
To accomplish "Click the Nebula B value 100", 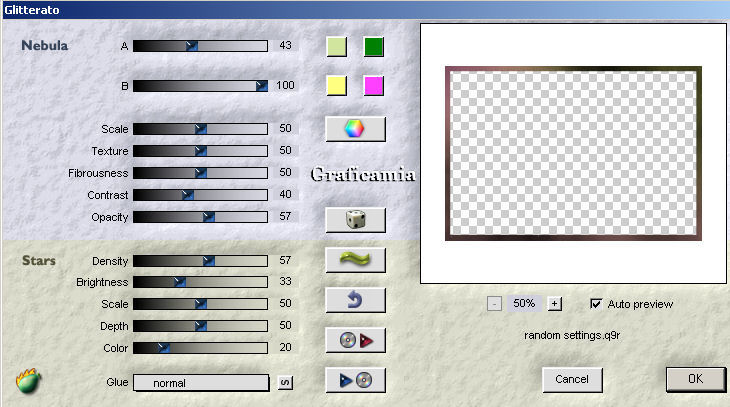I will 285,85.
